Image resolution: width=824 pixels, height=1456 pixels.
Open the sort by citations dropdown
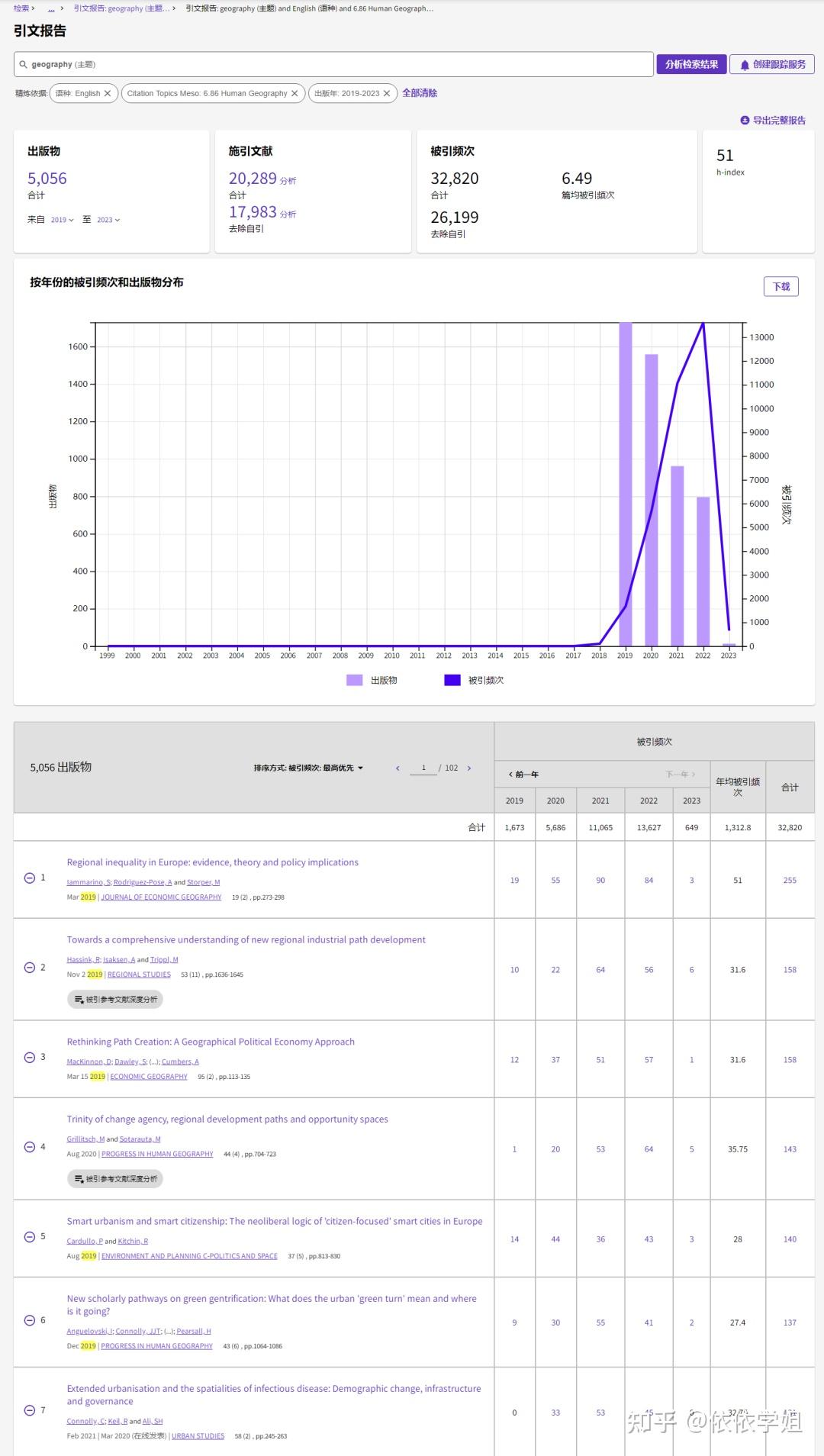tap(308, 768)
